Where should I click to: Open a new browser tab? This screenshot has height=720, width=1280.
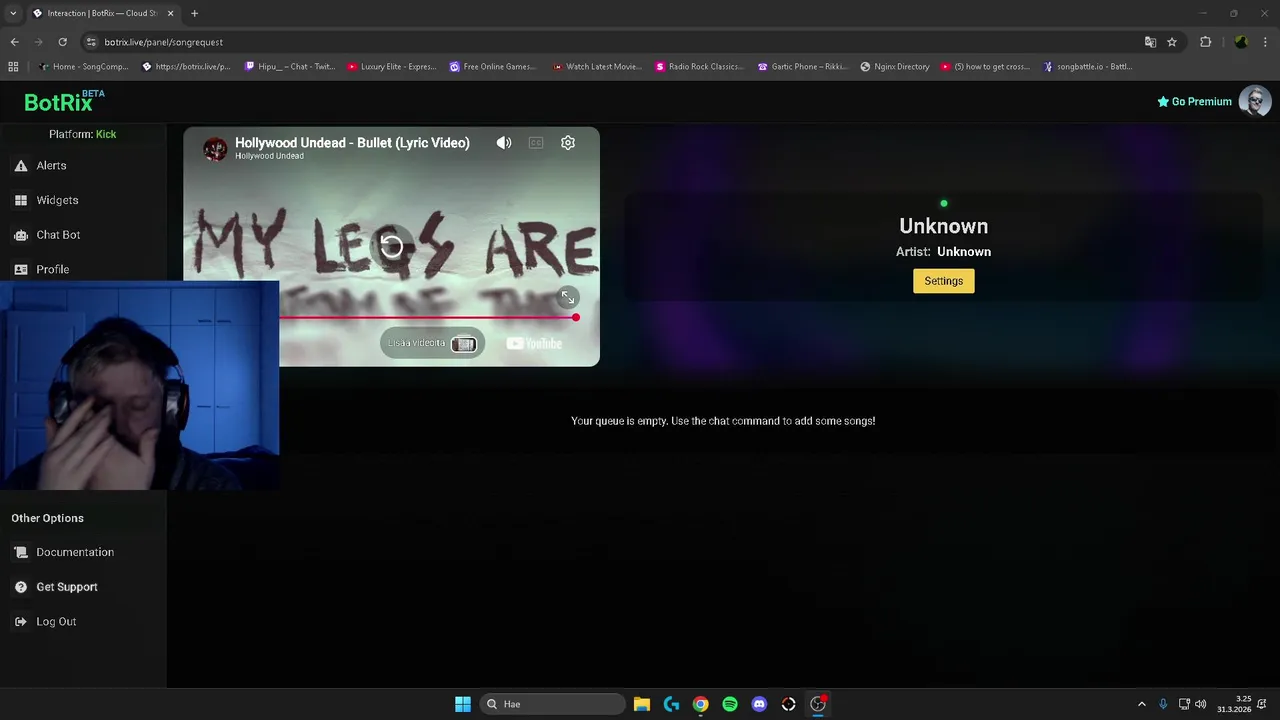[194, 13]
